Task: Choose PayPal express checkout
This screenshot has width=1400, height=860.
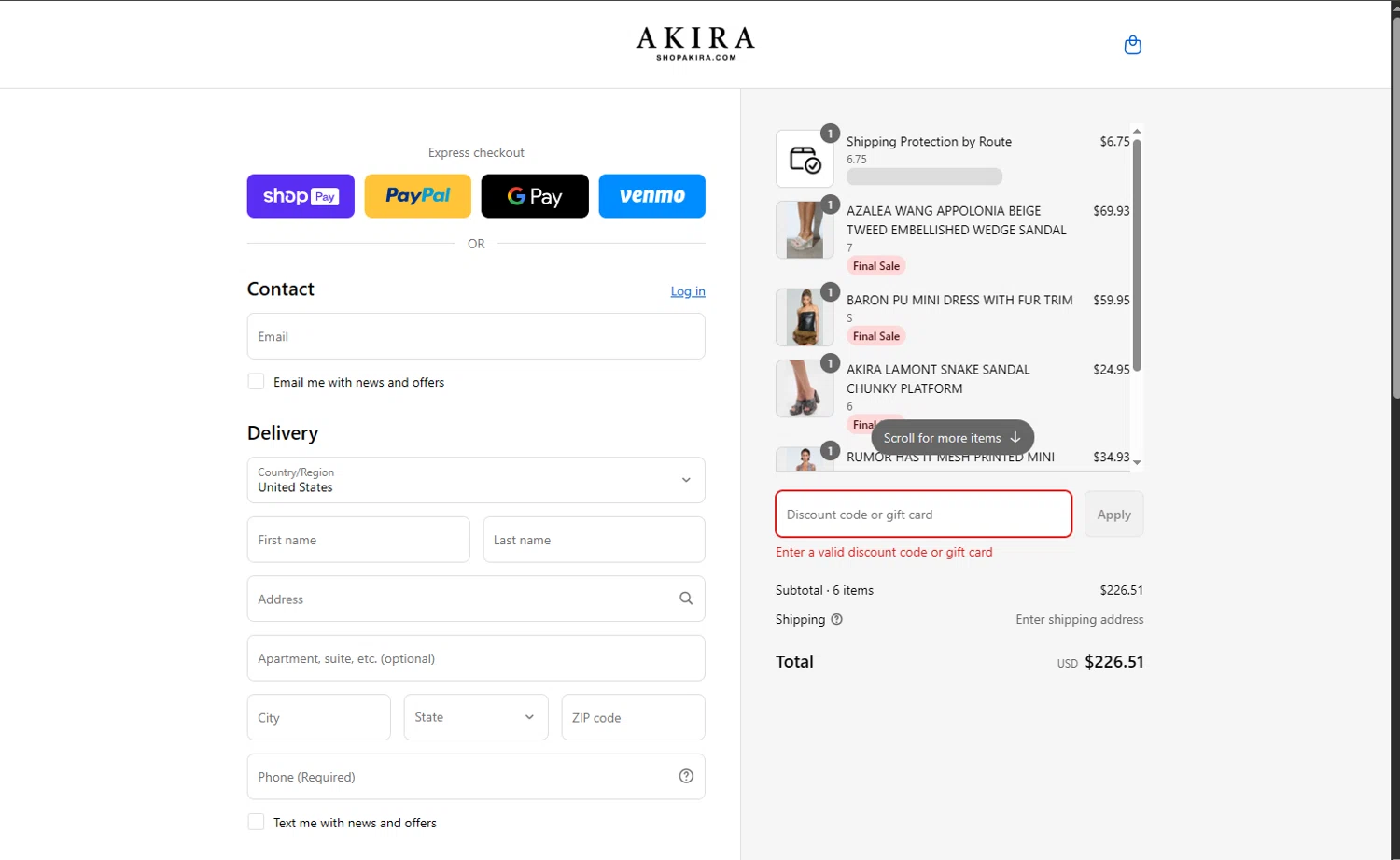Action: (x=418, y=196)
